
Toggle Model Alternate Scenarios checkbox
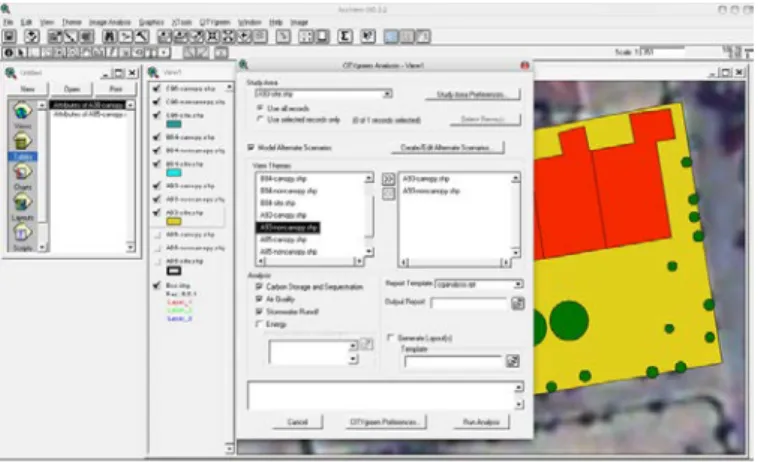[x=251, y=147]
